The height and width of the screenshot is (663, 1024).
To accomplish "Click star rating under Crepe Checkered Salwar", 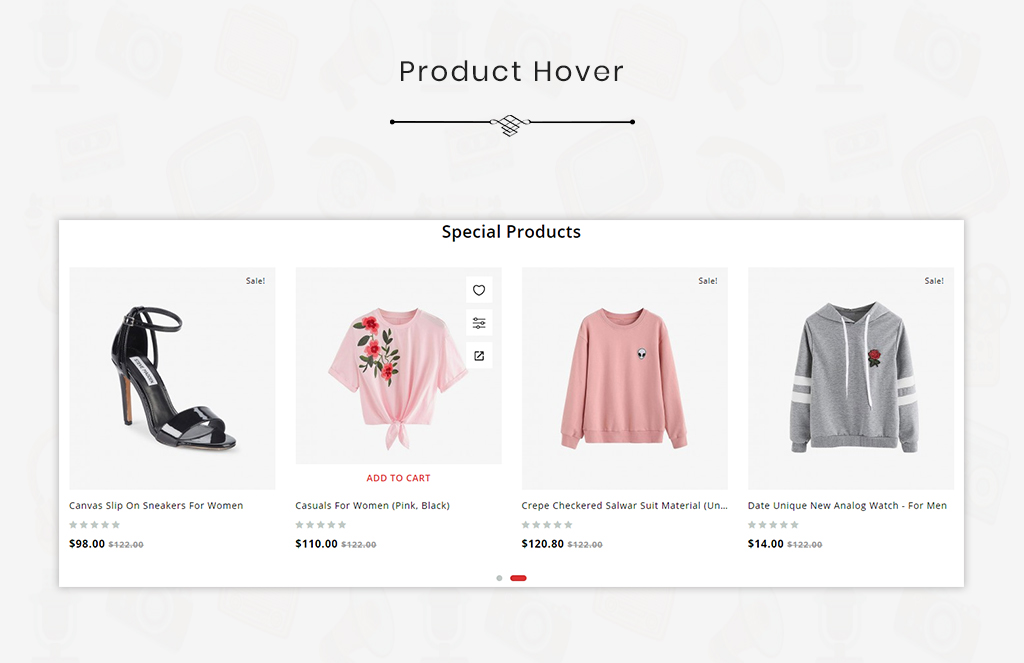I will tap(547, 525).
